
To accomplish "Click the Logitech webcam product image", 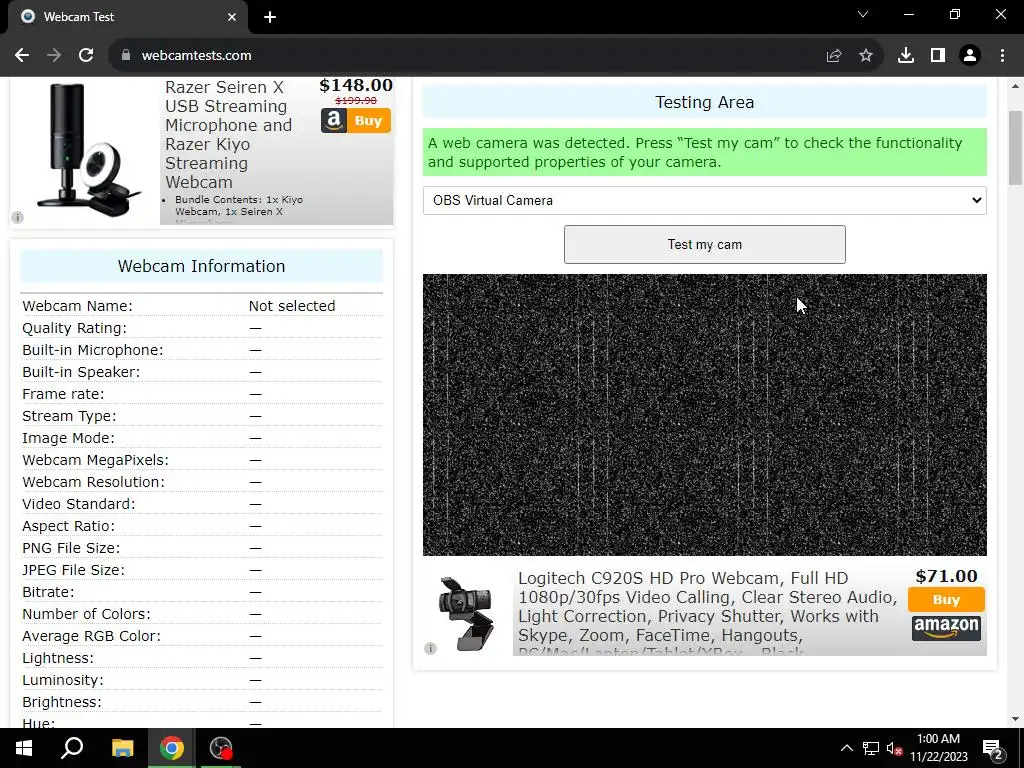I will (466, 614).
